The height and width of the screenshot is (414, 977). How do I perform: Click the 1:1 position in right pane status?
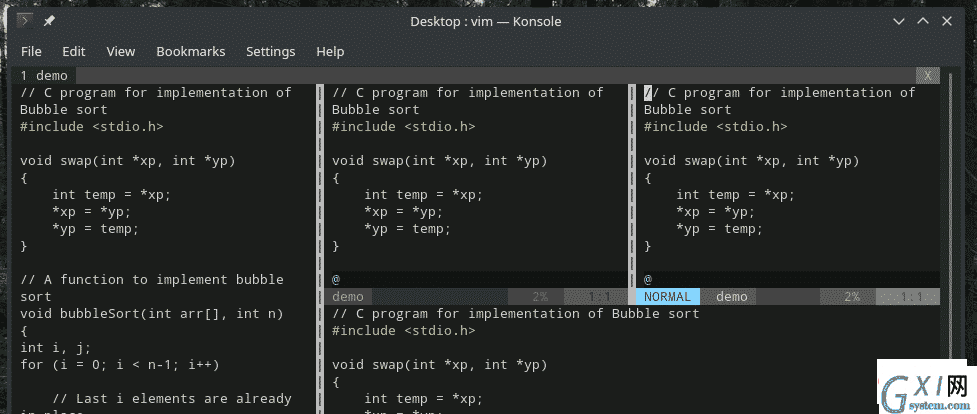pos(910,297)
